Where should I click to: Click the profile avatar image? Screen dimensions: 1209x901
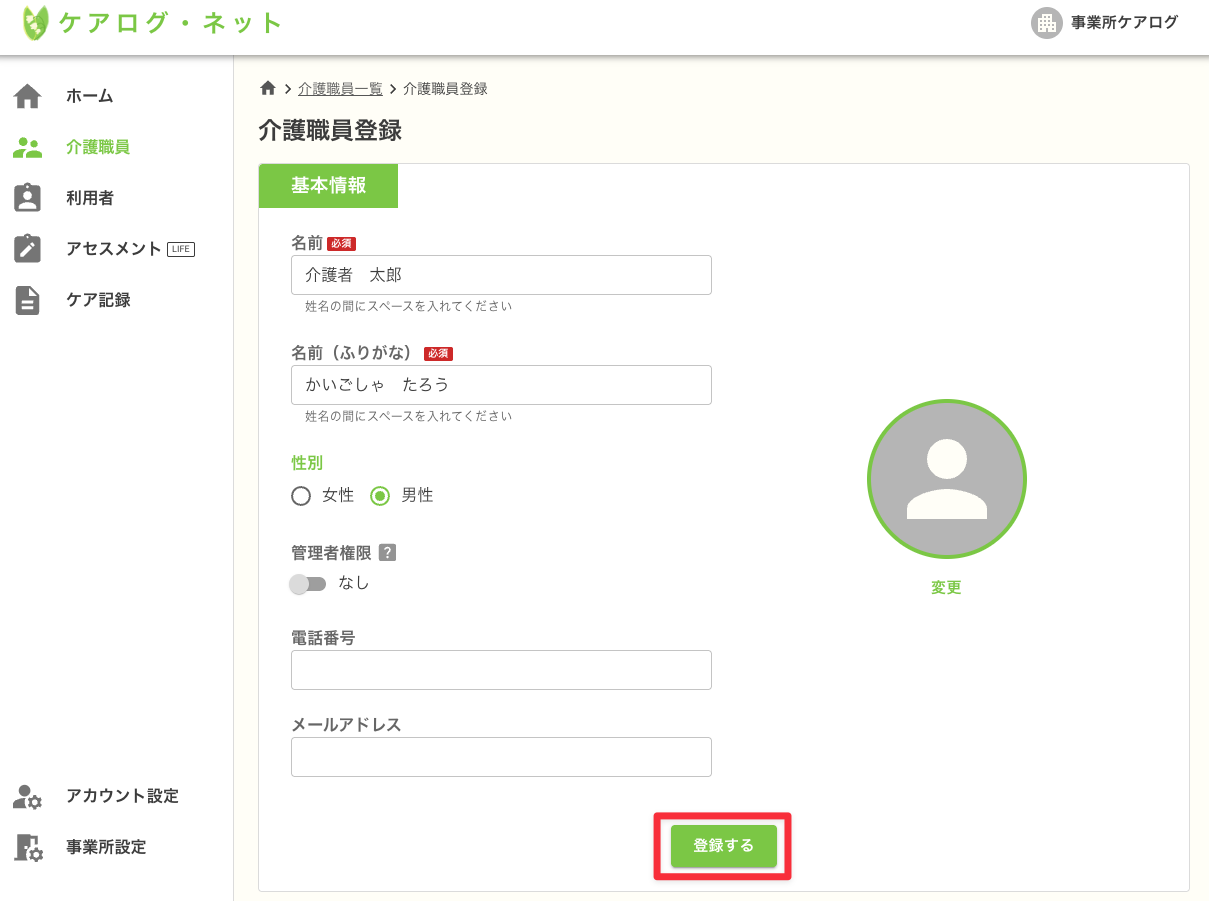[946, 479]
